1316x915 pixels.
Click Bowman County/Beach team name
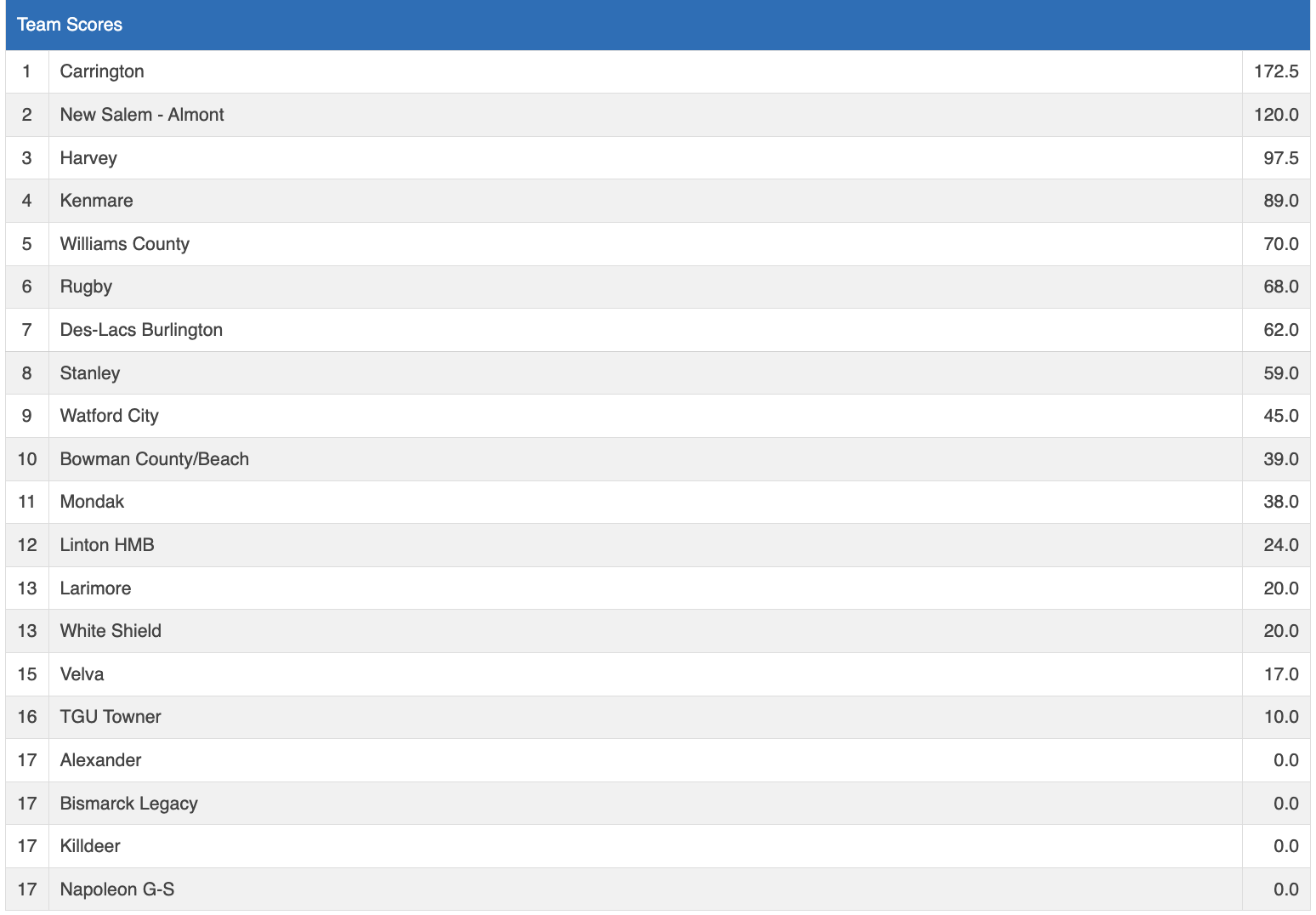click(154, 459)
